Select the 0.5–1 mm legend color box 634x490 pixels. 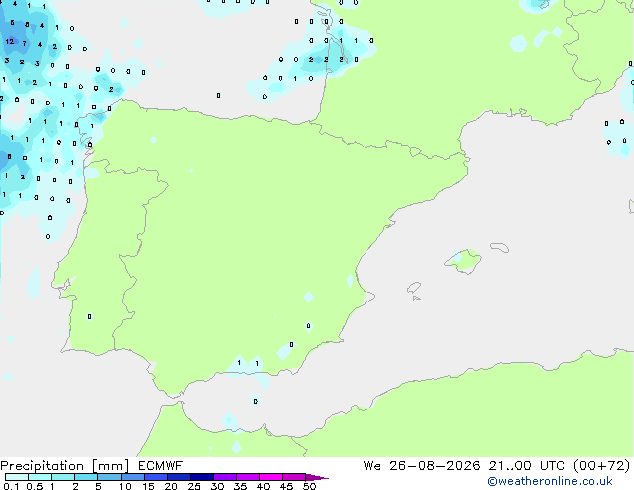tap(40, 477)
